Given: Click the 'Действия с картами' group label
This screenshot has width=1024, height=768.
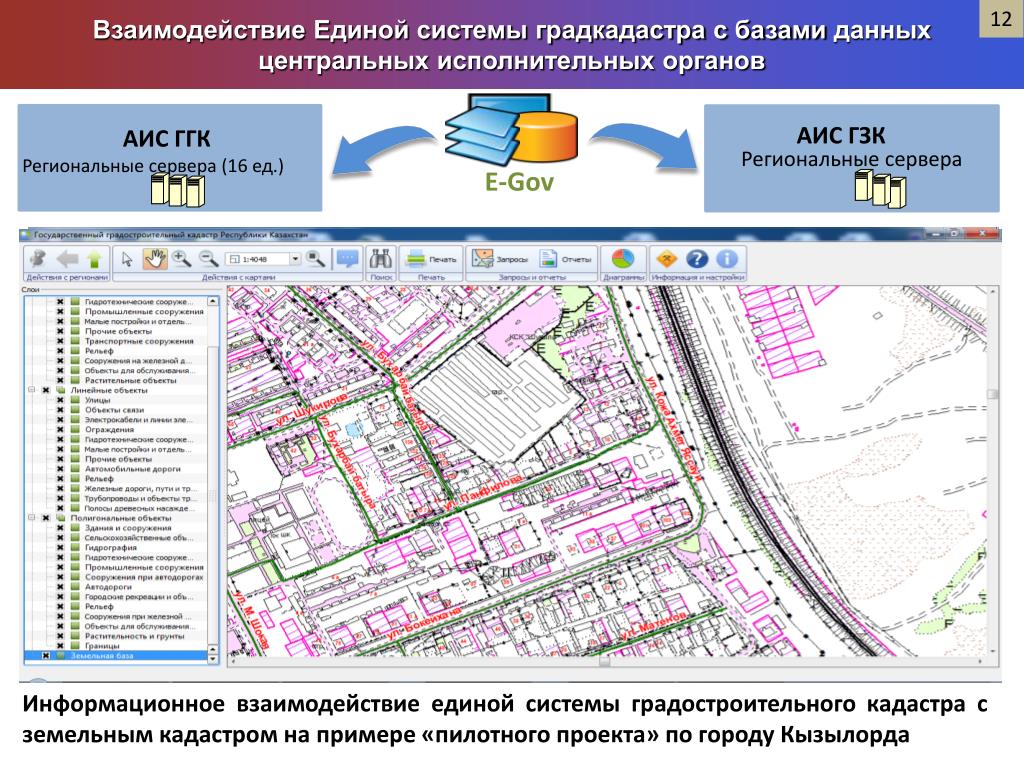Looking at the screenshot, I should click(x=238, y=277).
